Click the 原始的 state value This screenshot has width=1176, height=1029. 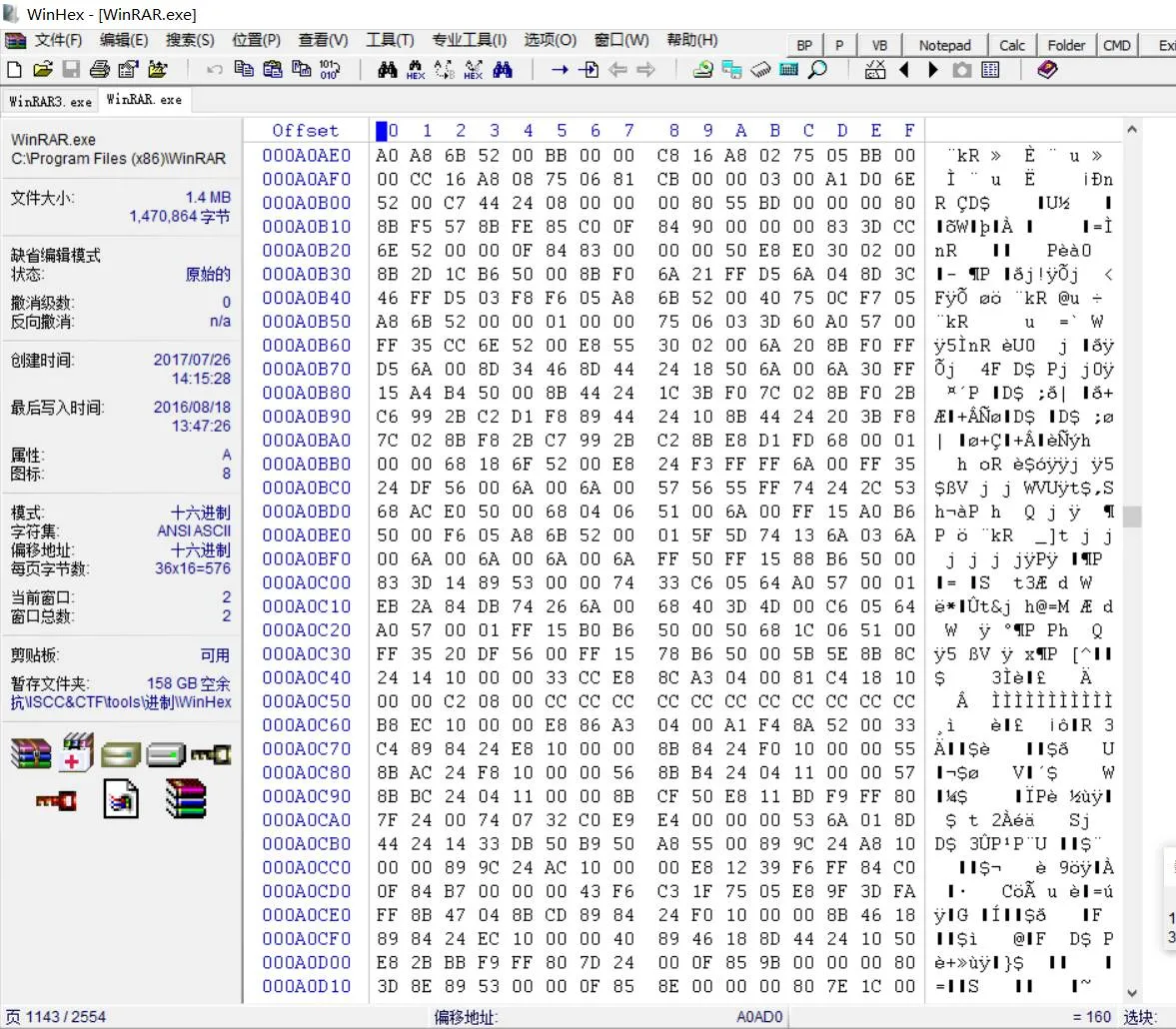(208, 275)
